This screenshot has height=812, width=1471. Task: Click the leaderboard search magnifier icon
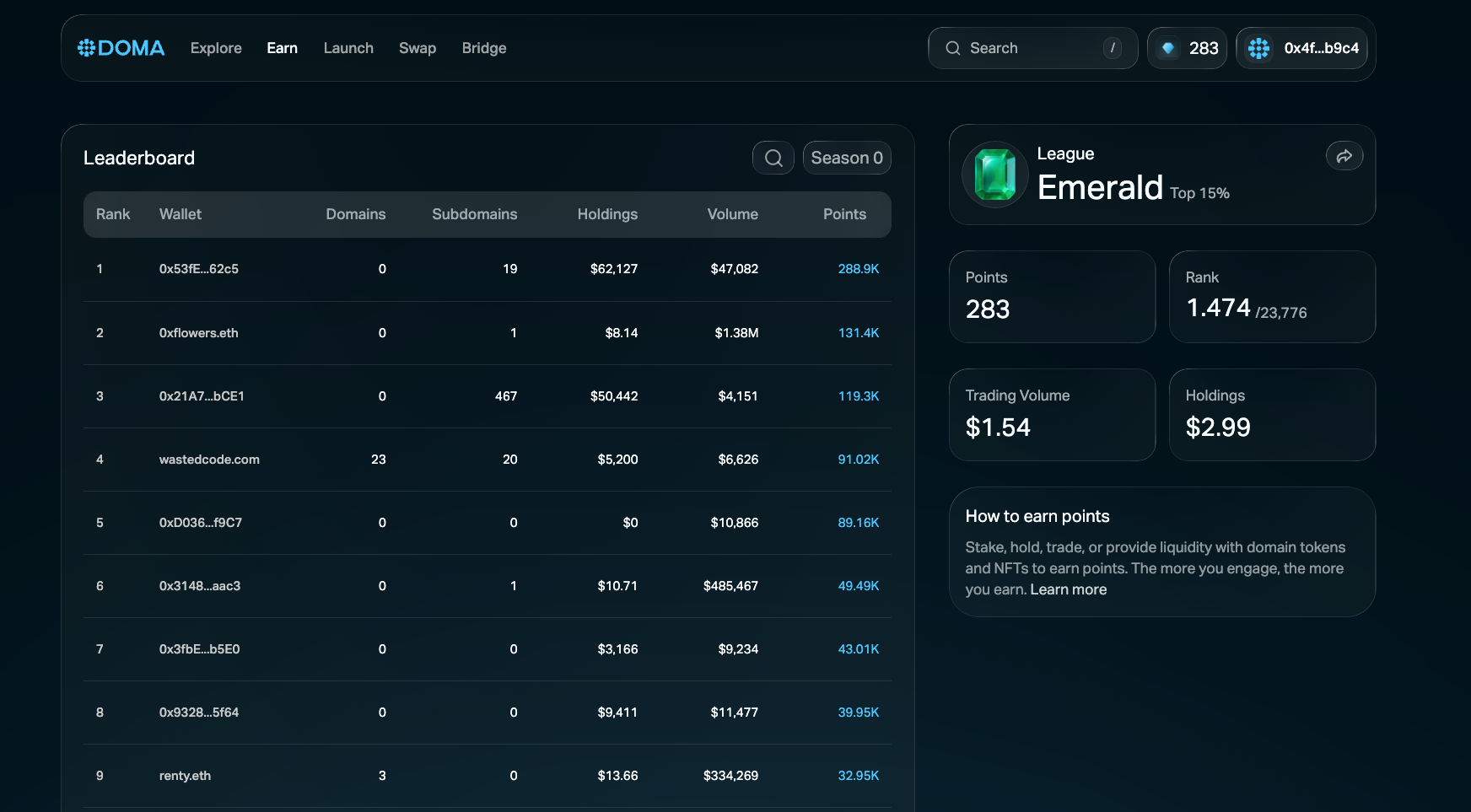pos(773,158)
